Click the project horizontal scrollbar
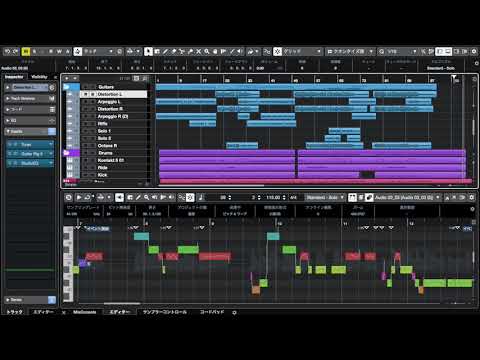The height and width of the screenshot is (360, 480). 211,185
